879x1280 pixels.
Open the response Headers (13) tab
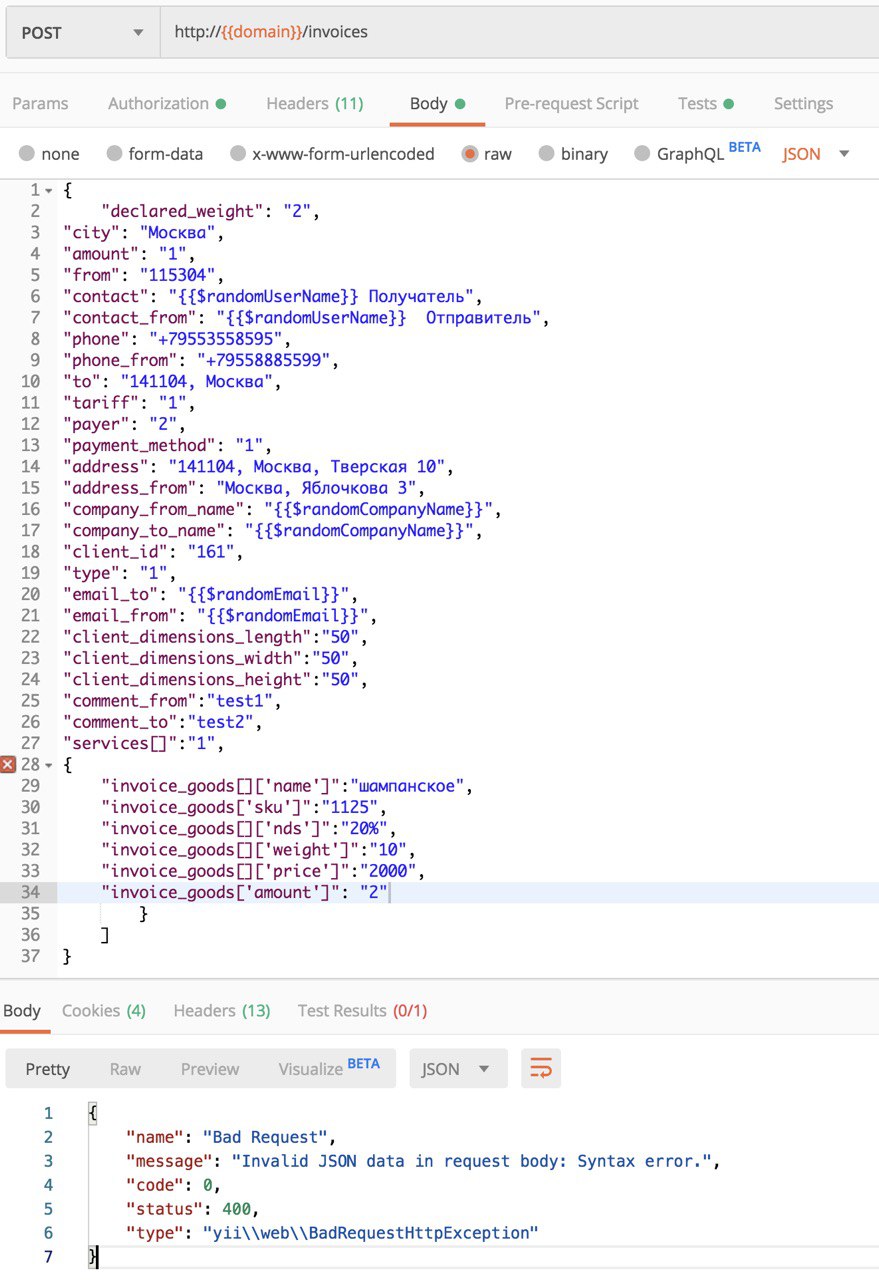tap(222, 1011)
